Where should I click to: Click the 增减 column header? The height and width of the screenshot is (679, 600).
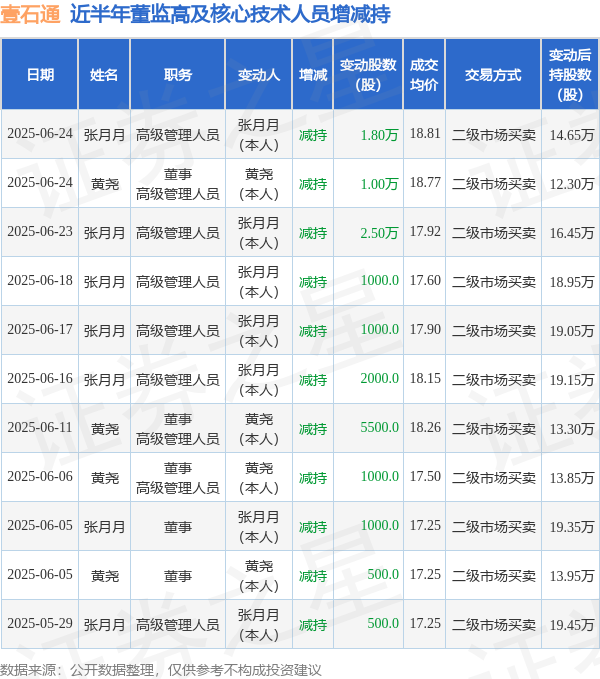pos(313,74)
